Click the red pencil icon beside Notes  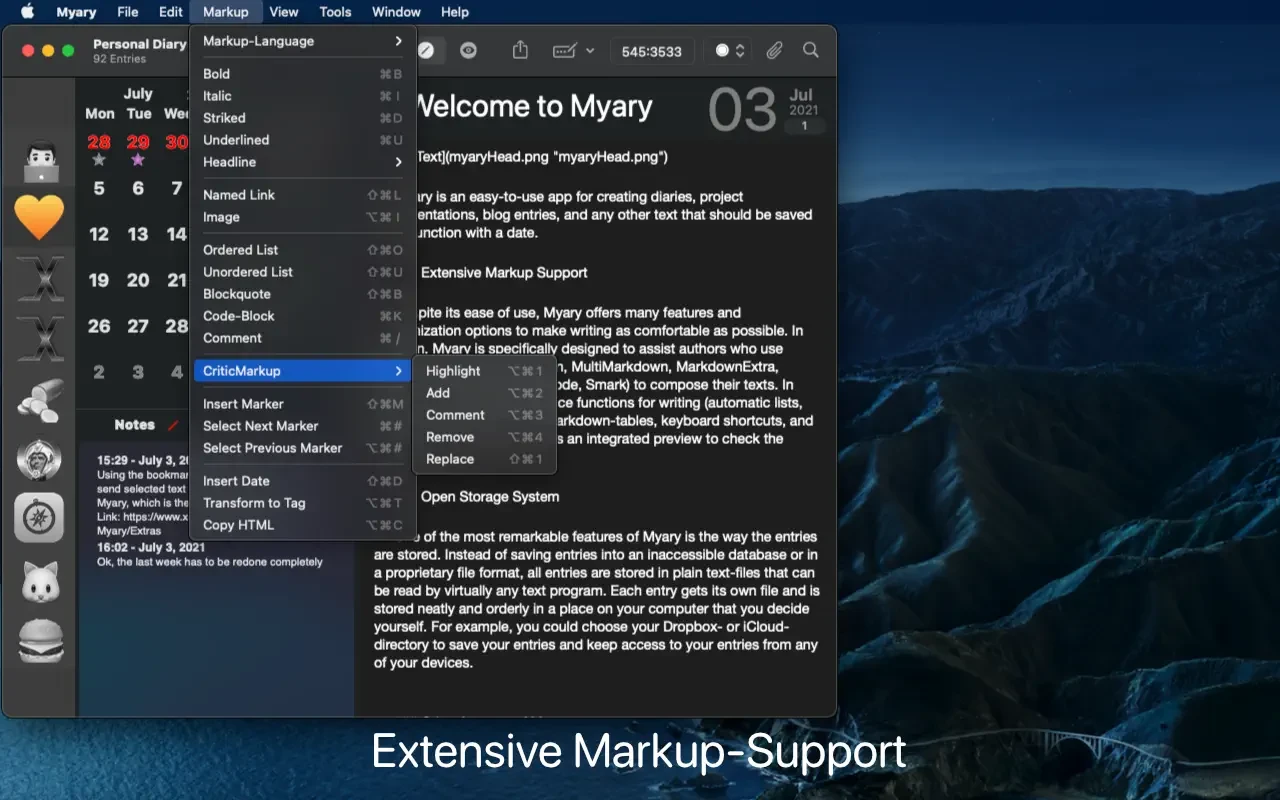173,425
